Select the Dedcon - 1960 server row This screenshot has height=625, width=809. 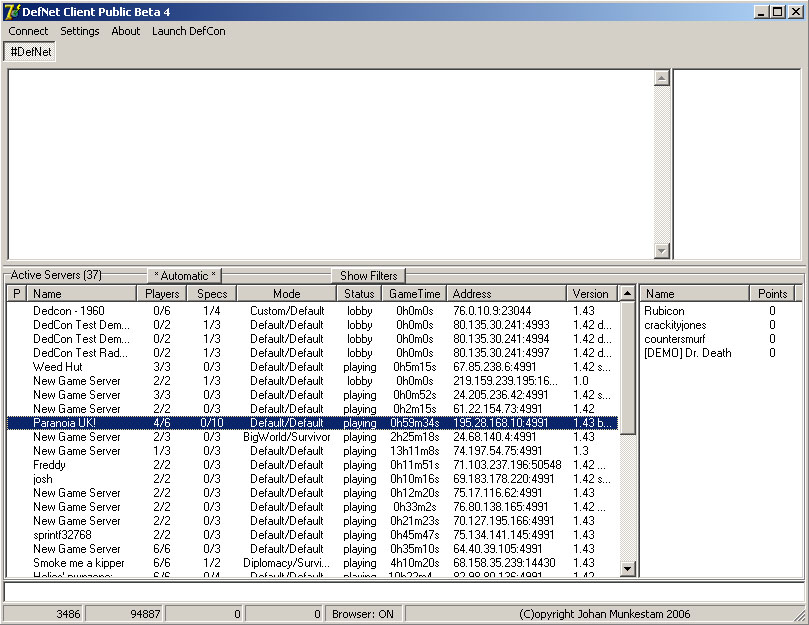(312, 311)
